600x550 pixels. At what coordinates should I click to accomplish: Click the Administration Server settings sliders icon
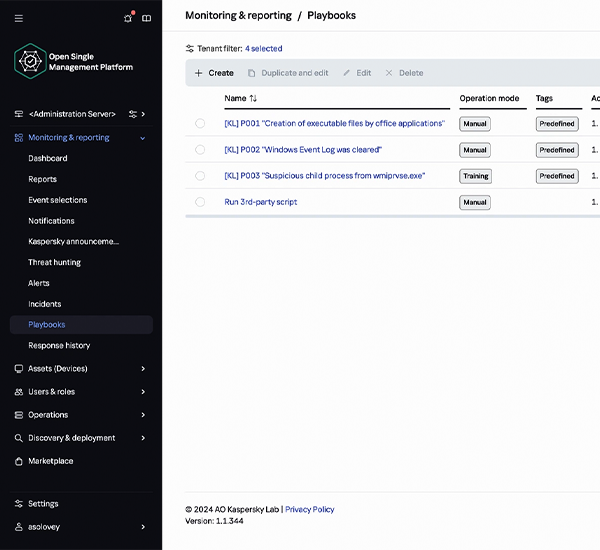[x=133, y=114]
